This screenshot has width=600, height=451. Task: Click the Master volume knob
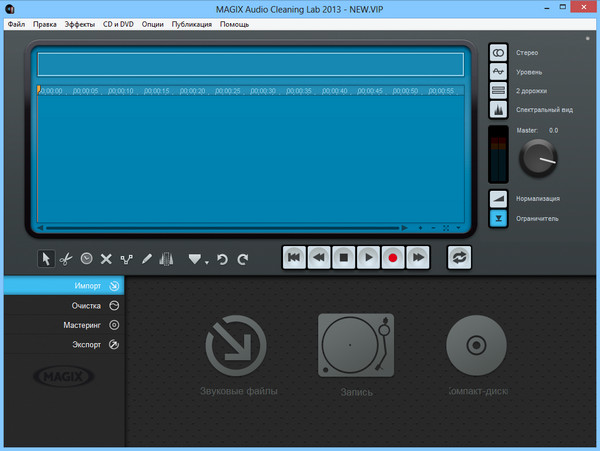539,155
